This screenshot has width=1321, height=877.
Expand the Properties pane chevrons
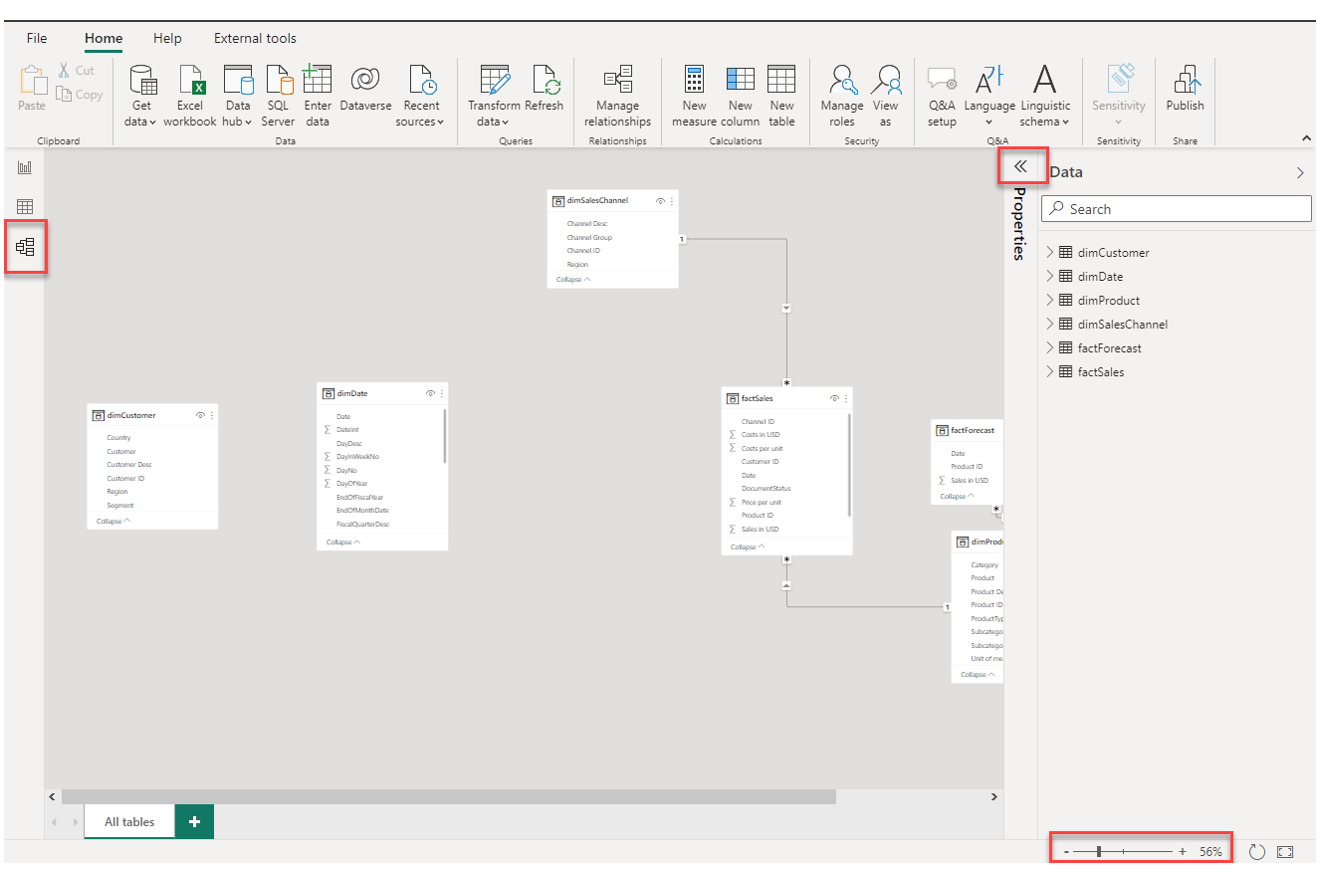tap(1021, 167)
